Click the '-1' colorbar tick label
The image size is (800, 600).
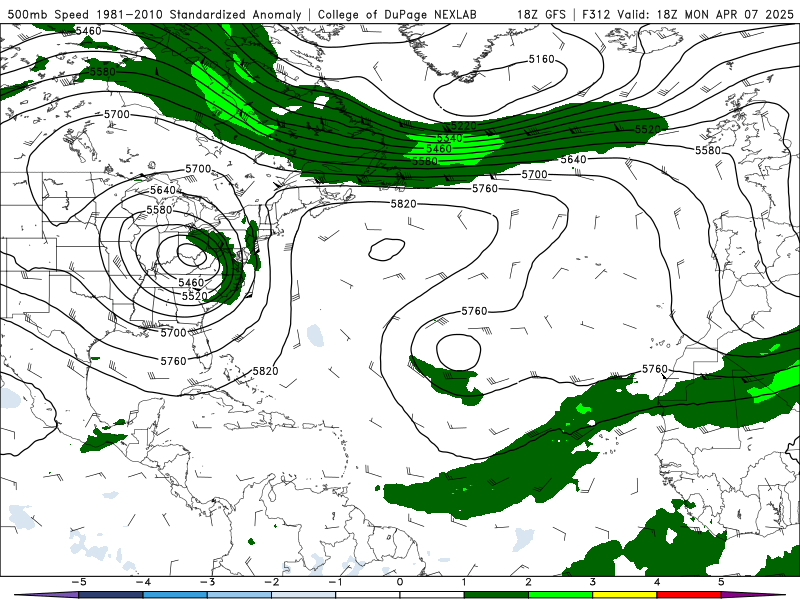pyautogui.click(x=335, y=582)
